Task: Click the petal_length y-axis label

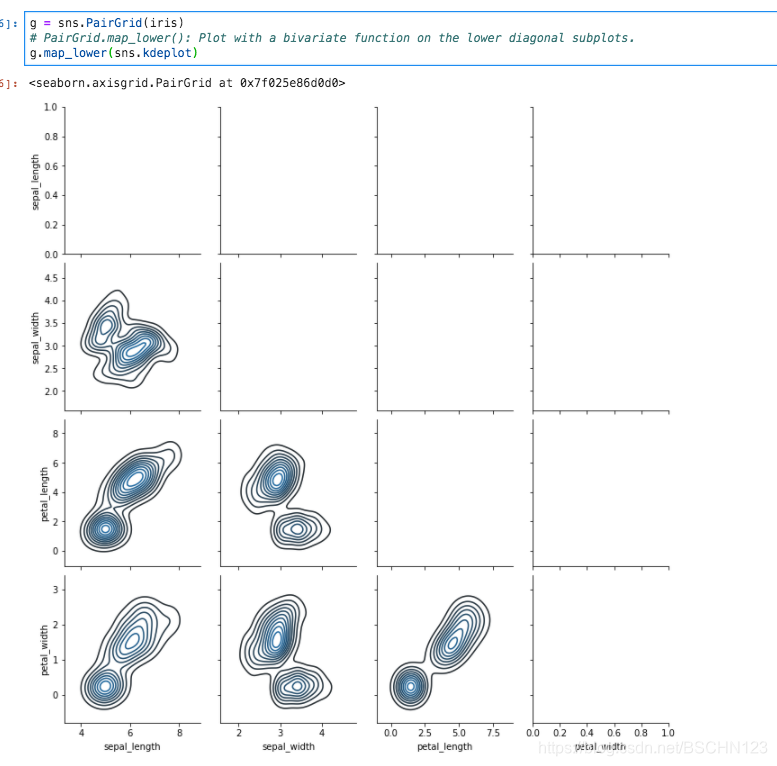Action: 44,493
